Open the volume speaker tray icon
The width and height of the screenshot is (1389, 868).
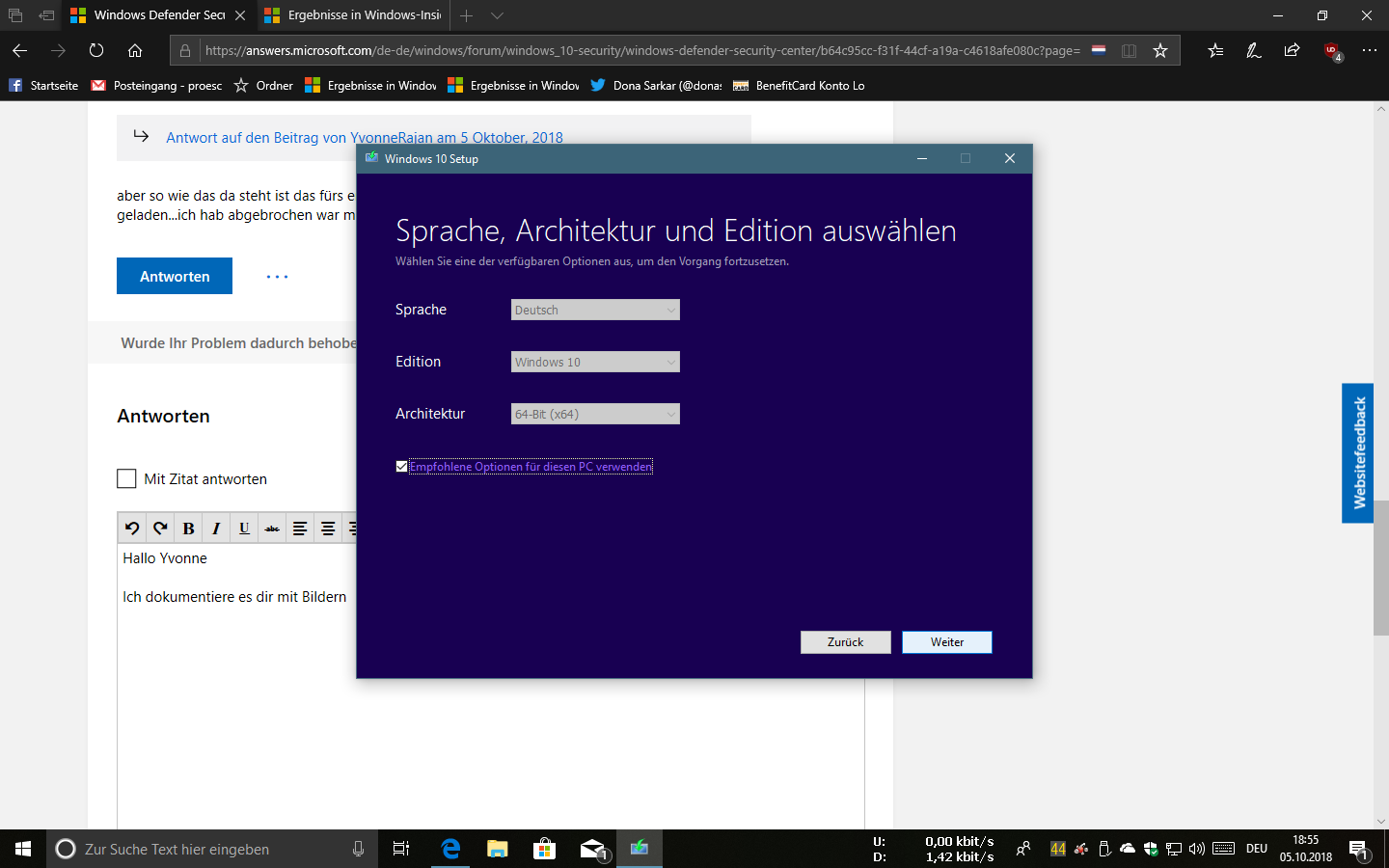click(1197, 849)
